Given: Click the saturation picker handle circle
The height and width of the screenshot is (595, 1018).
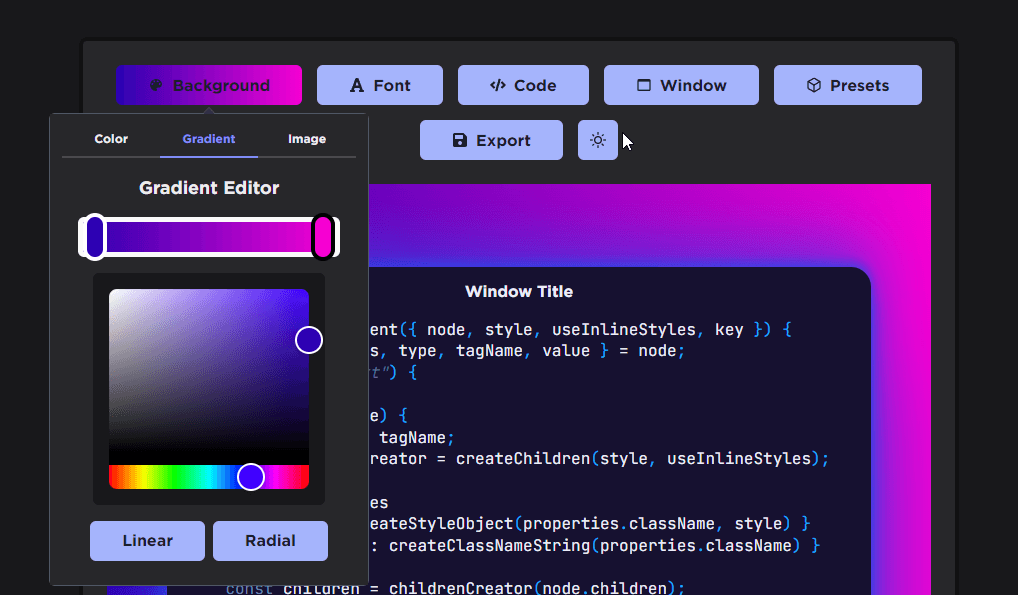Looking at the screenshot, I should (309, 340).
